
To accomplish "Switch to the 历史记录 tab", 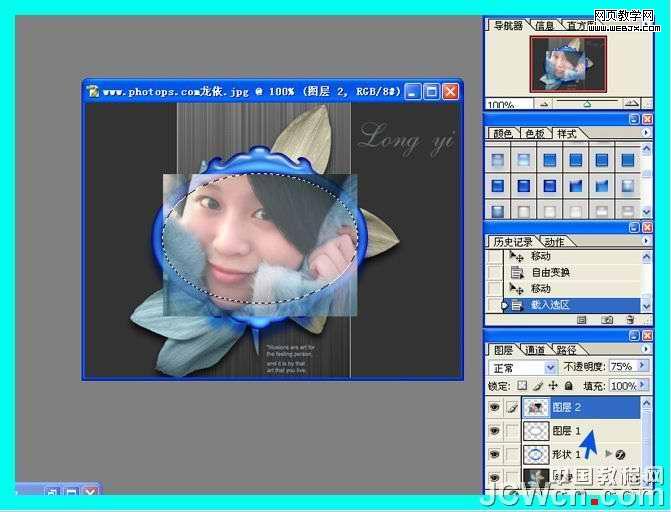I will point(513,242).
